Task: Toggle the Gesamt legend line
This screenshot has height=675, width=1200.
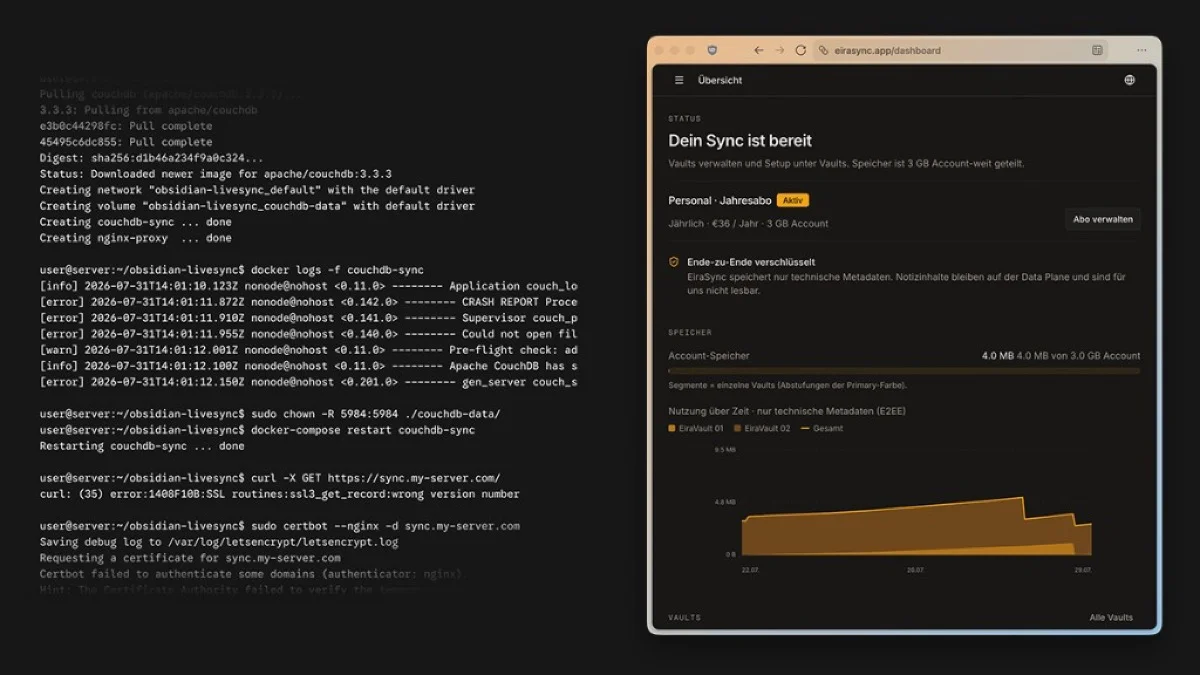Action: pos(805,428)
